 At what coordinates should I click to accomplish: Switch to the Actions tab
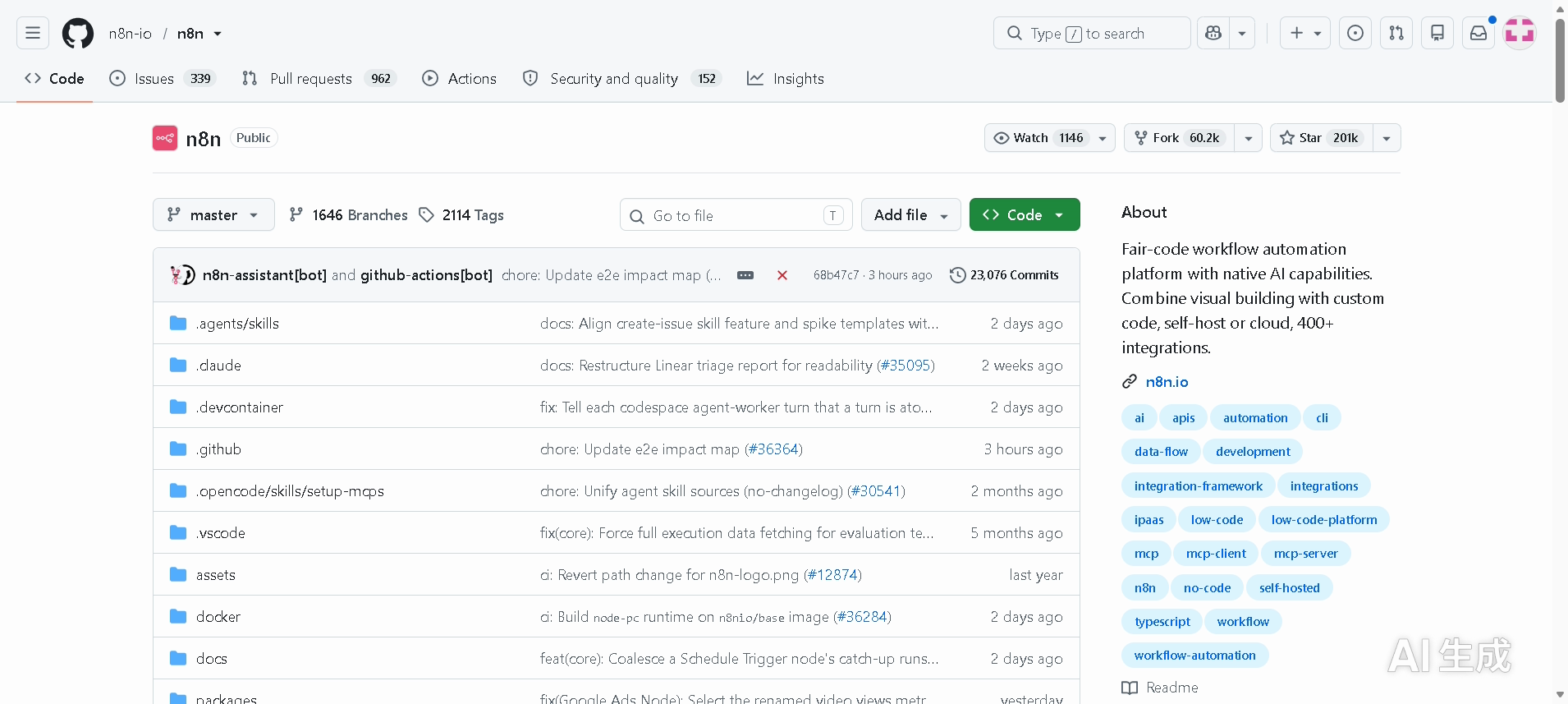pos(460,79)
